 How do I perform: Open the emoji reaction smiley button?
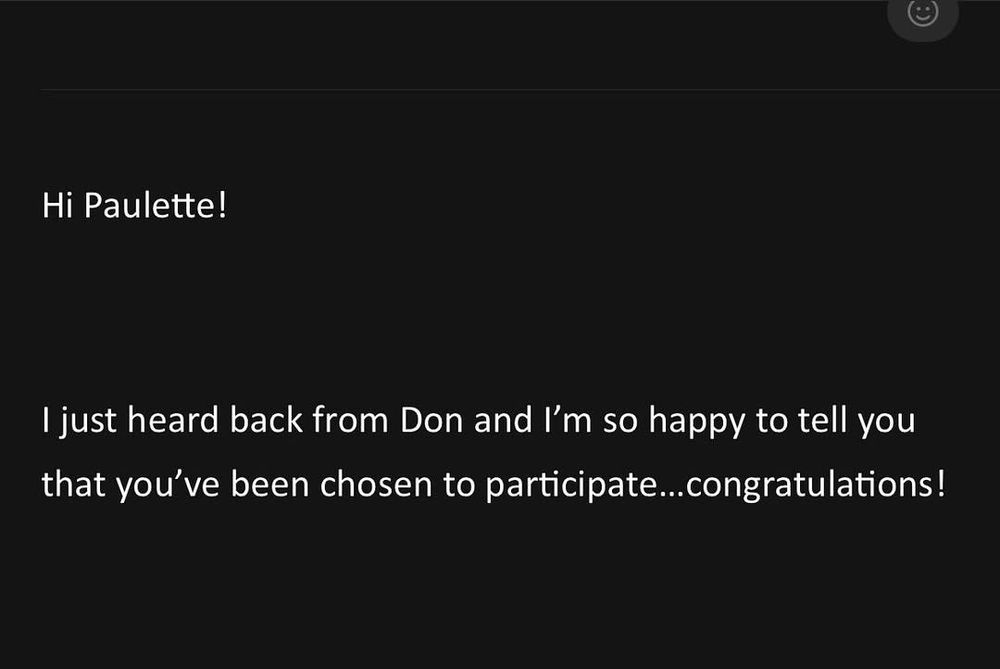coord(923,13)
